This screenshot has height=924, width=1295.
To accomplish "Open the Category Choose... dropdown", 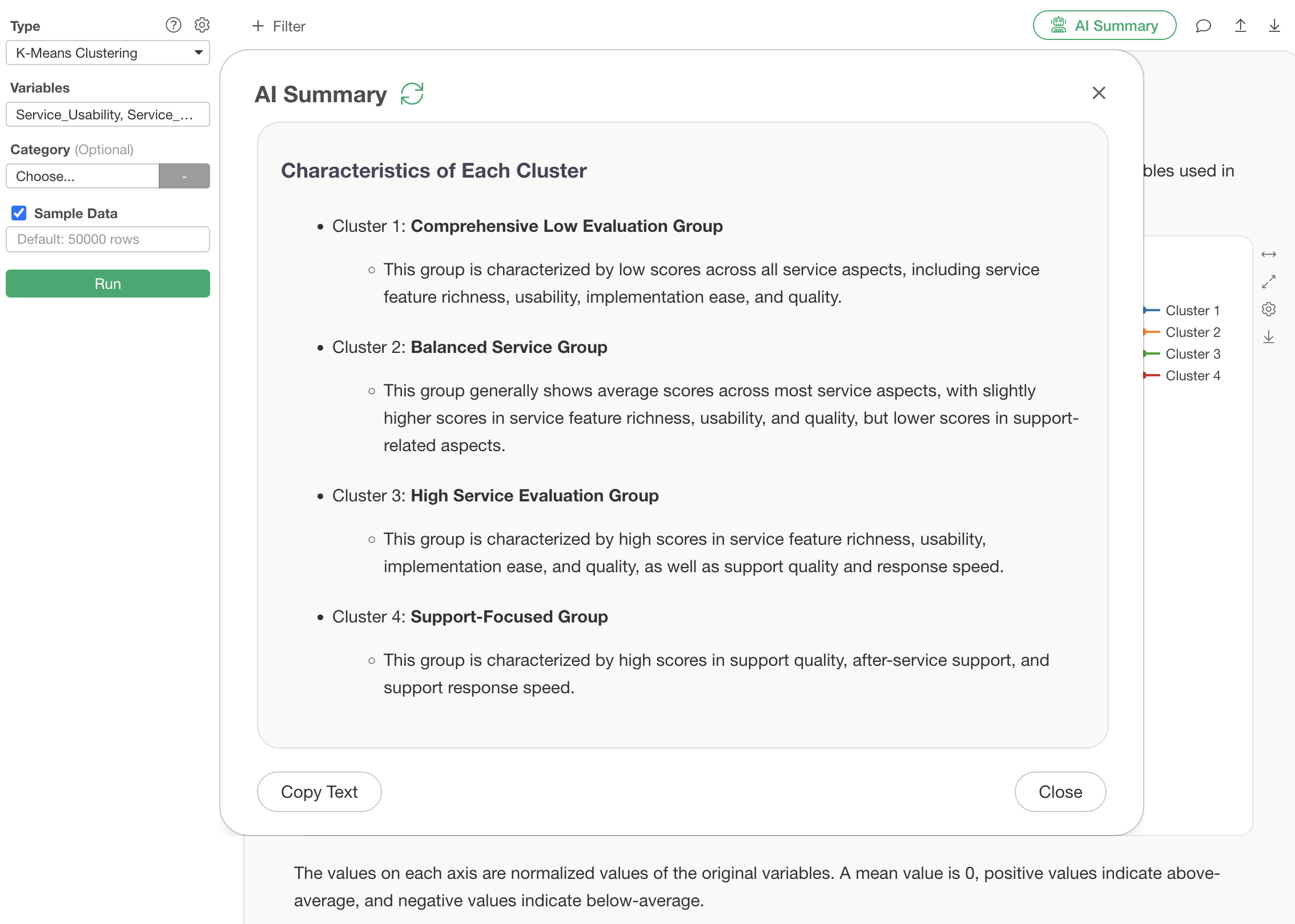I will click(x=83, y=176).
